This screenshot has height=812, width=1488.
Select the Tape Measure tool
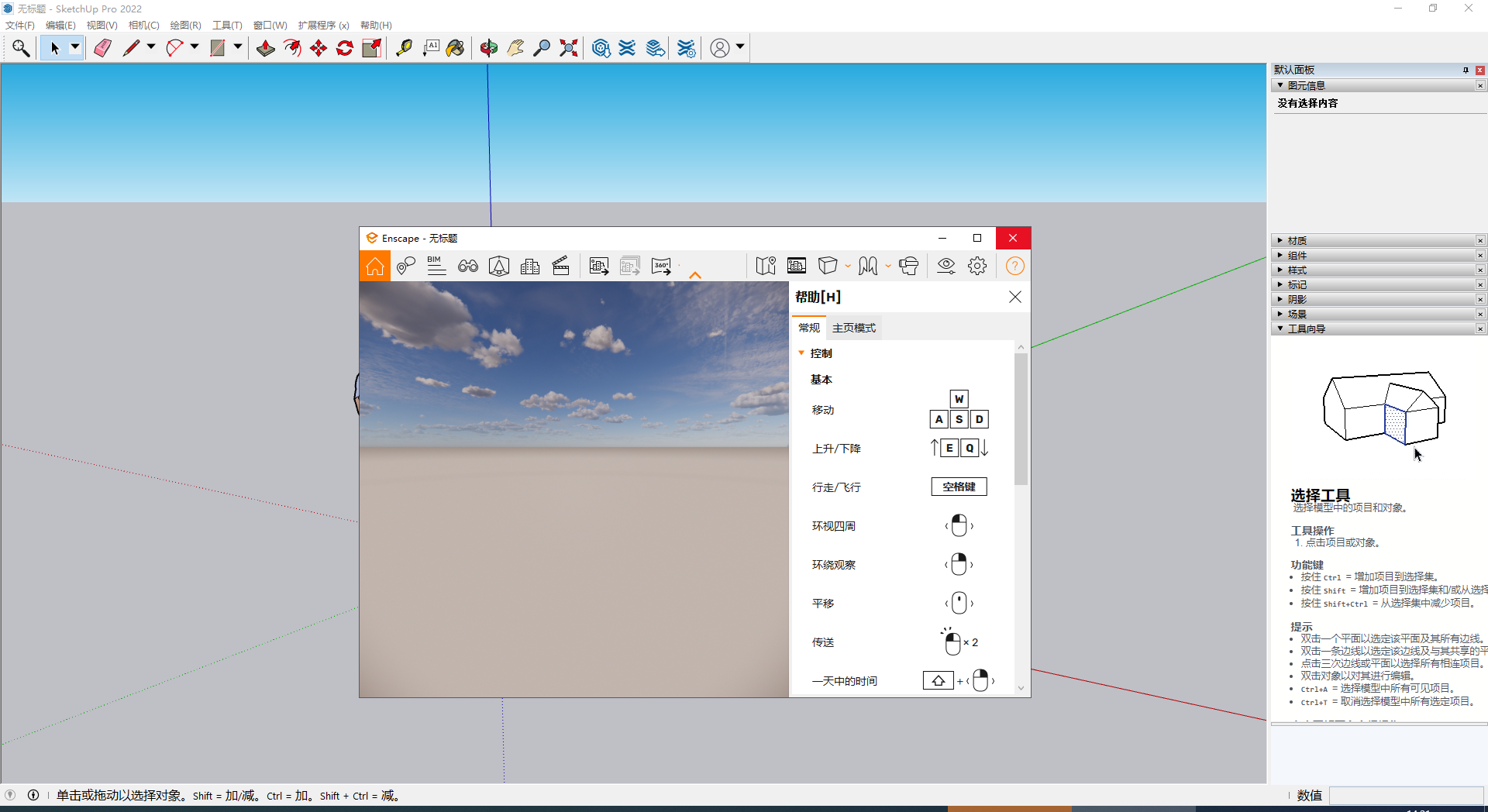404,47
